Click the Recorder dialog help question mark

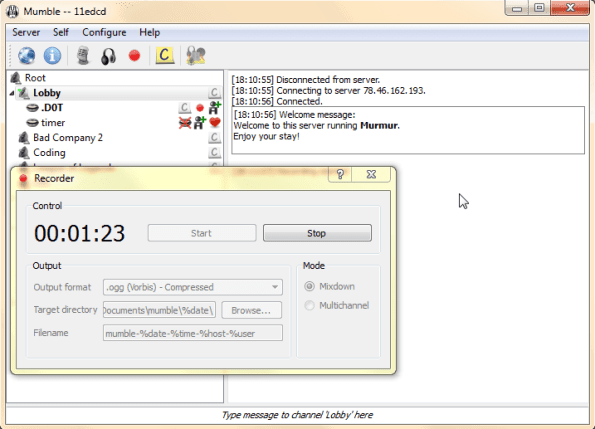pos(340,174)
